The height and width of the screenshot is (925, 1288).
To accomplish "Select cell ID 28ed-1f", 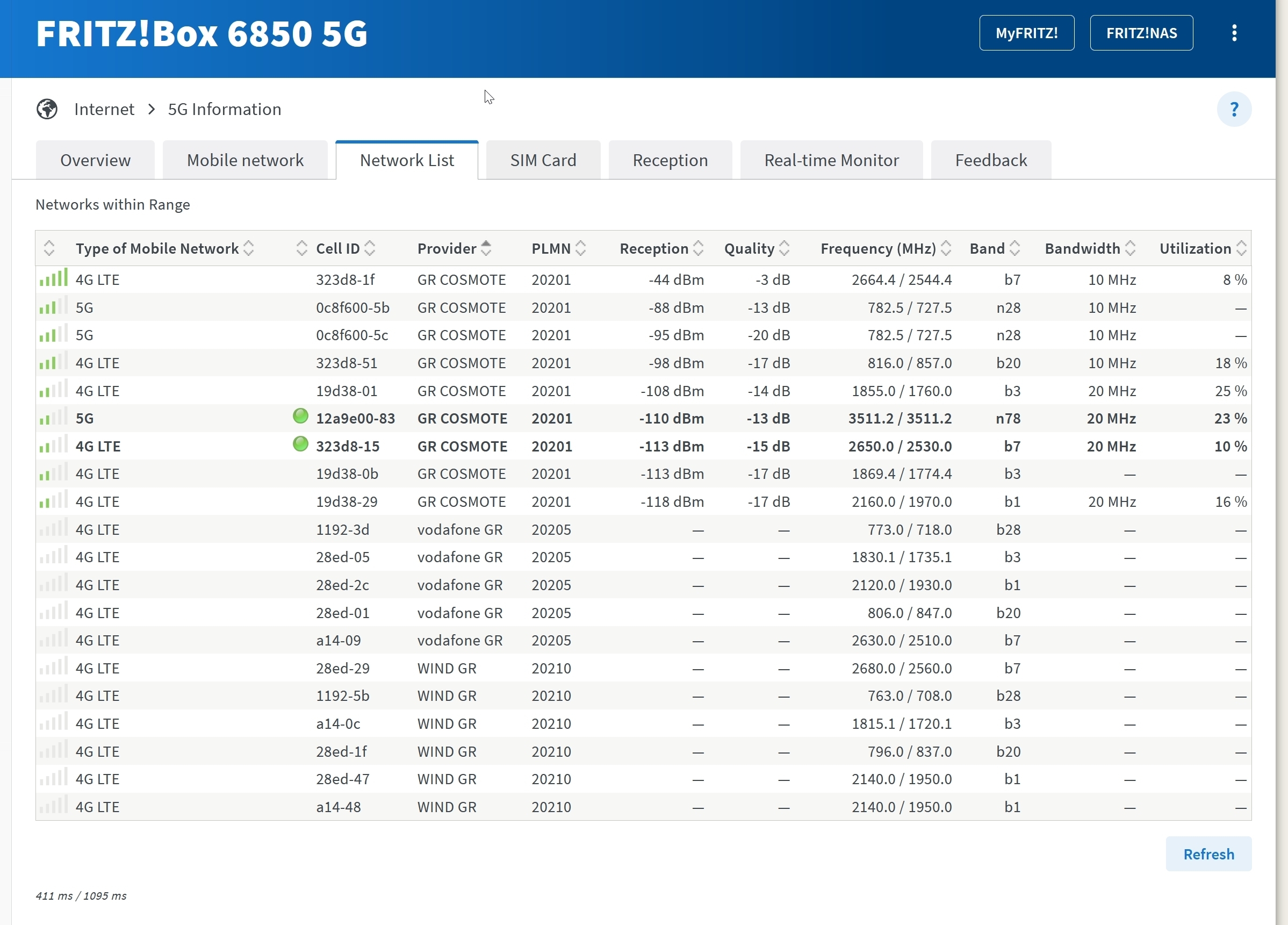I will point(341,752).
